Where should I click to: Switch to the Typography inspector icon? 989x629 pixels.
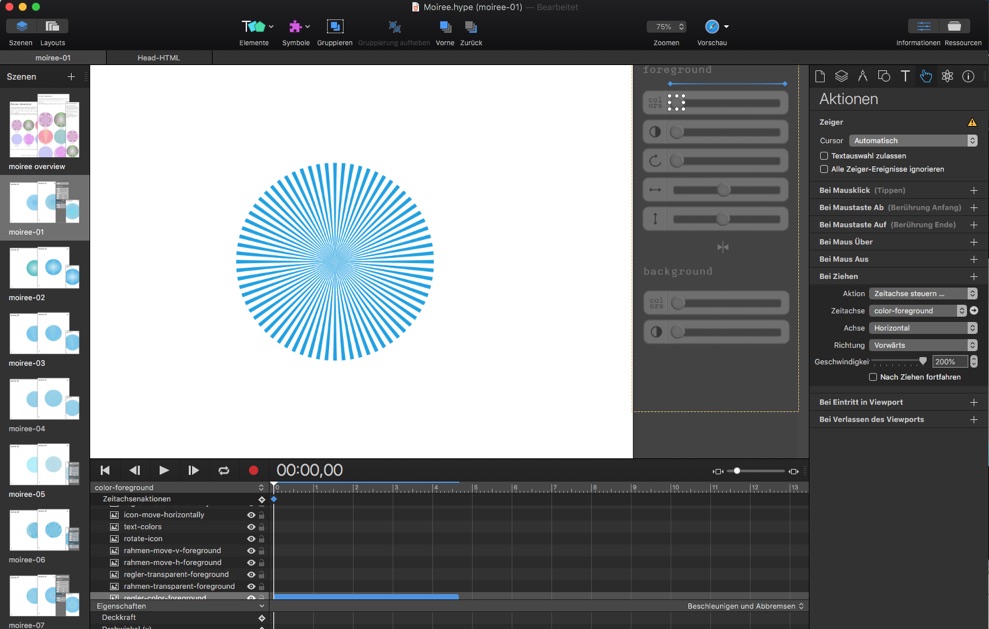(905, 76)
